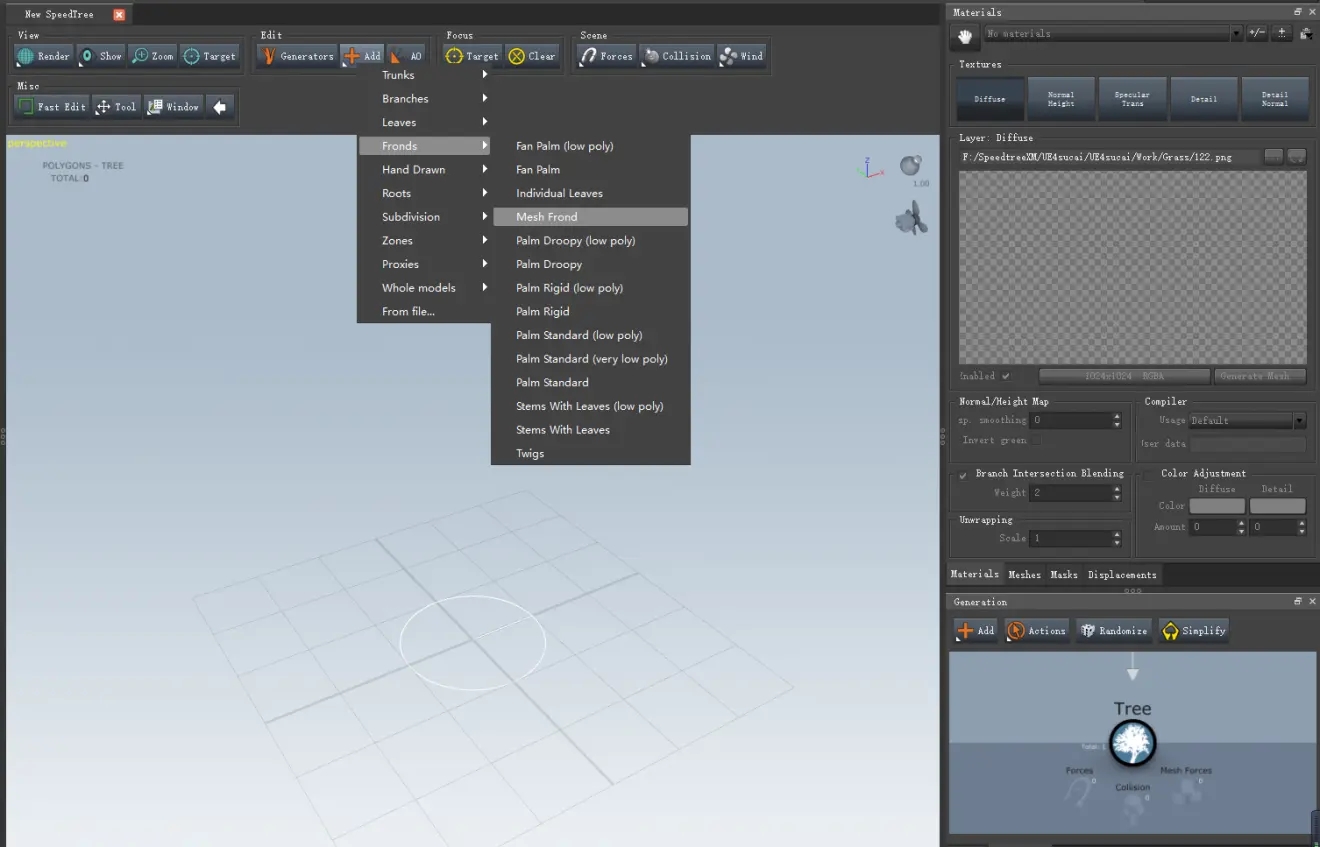Float the Generation panel
Image resolution: width=1320 pixels, height=847 pixels.
(1298, 602)
